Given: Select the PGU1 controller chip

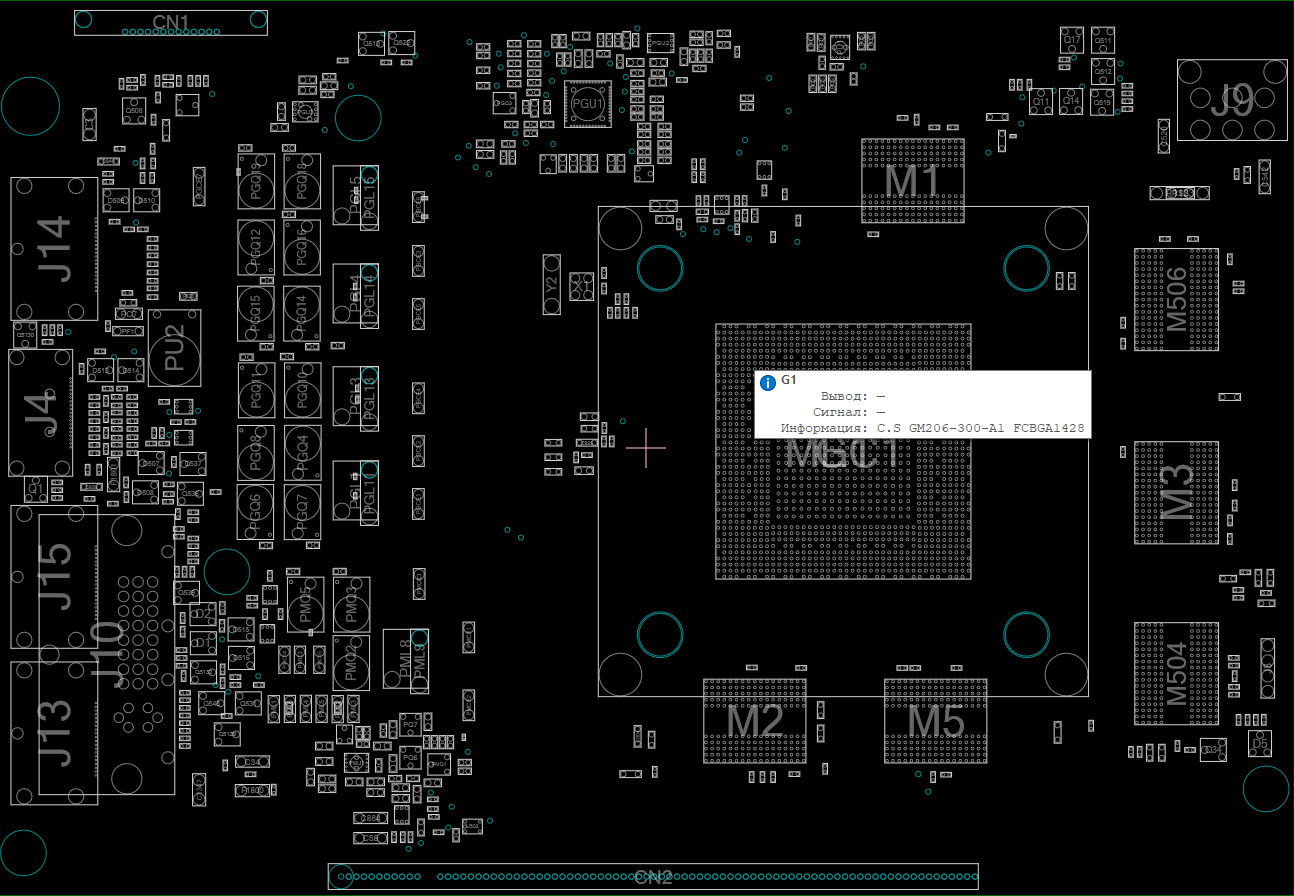Looking at the screenshot, I should tap(587, 104).
